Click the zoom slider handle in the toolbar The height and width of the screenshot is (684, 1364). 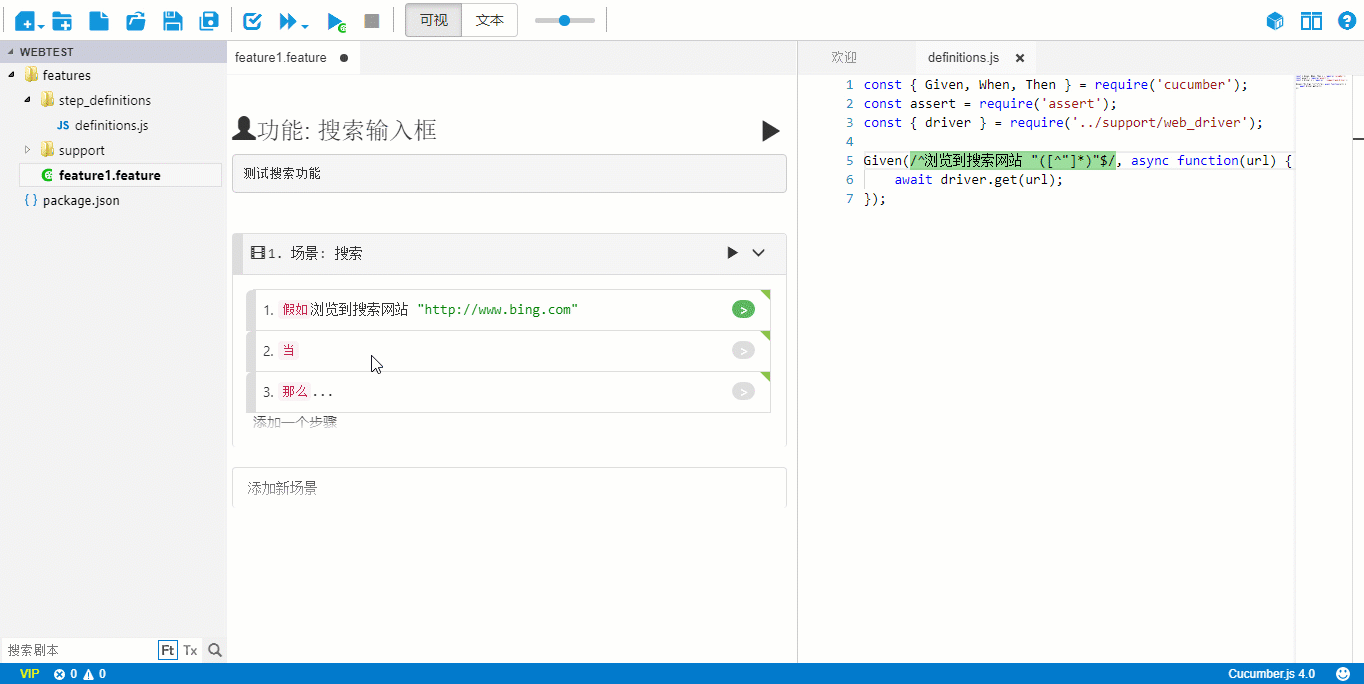(564, 20)
